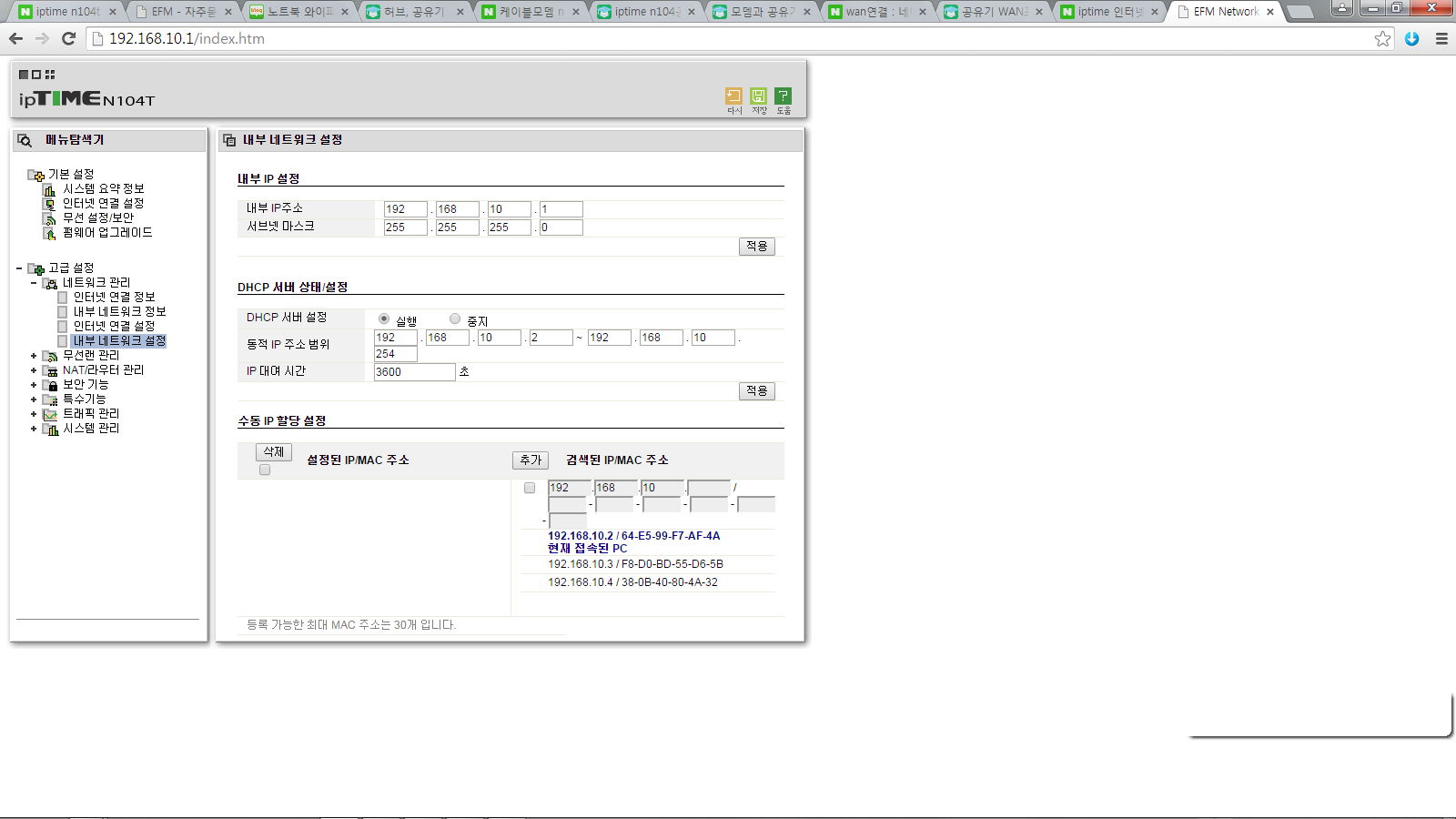Click 적용 button under 내부 IP 설정
1456x819 pixels.
click(757, 247)
